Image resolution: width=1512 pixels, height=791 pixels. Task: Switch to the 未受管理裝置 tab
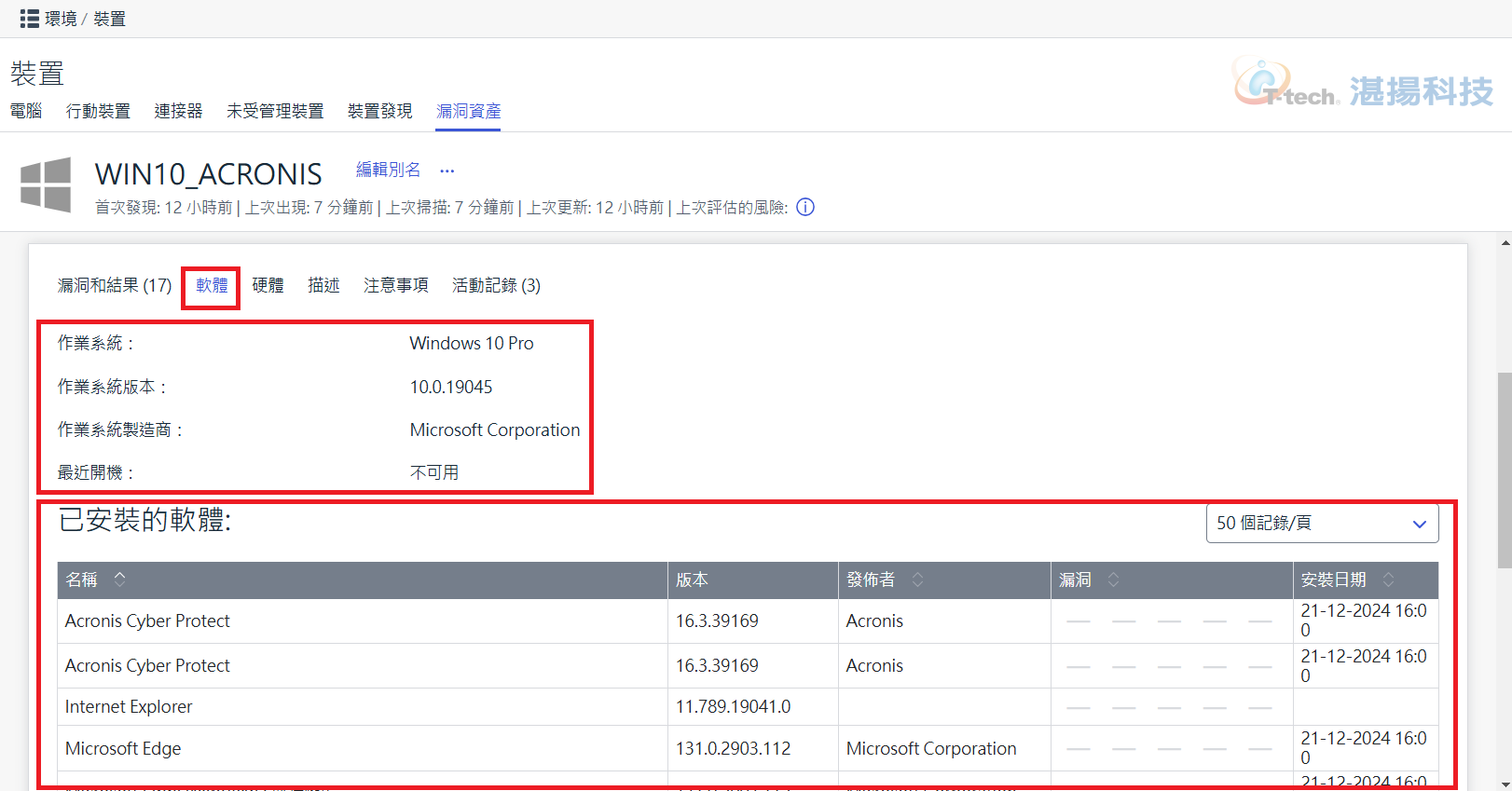(x=275, y=111)
